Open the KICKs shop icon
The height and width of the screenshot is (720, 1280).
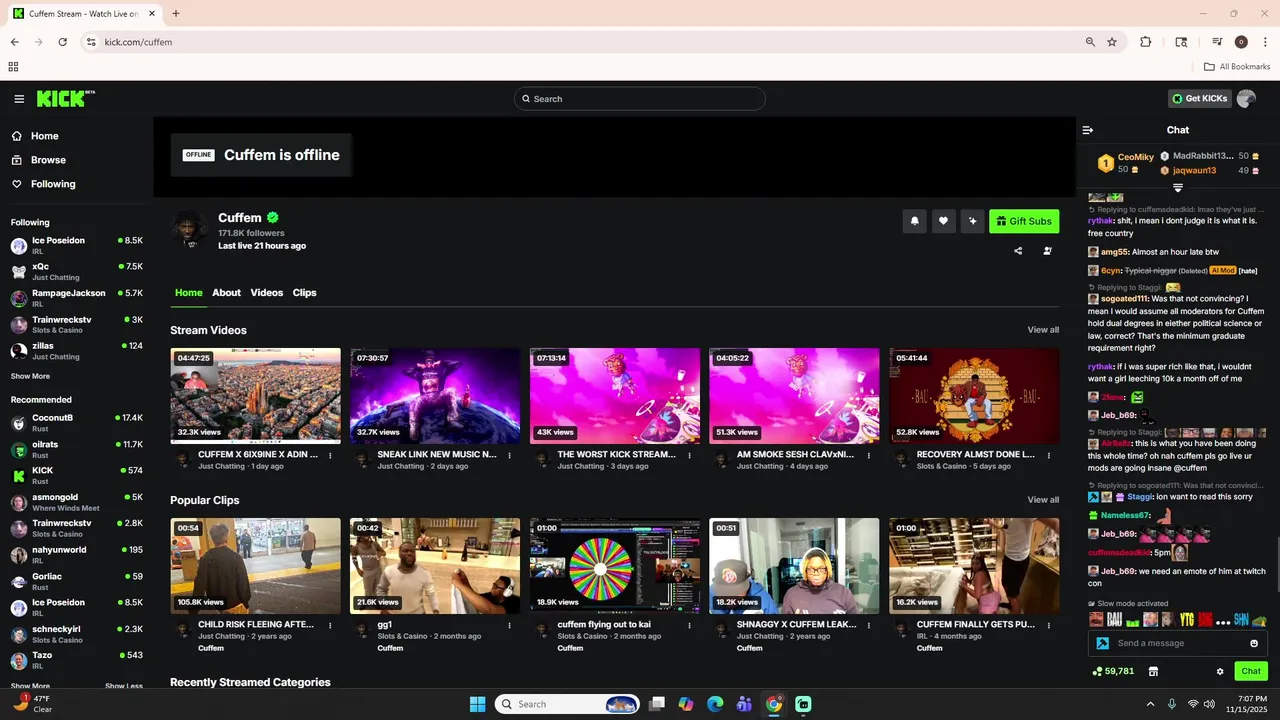tap(1154, 671)
